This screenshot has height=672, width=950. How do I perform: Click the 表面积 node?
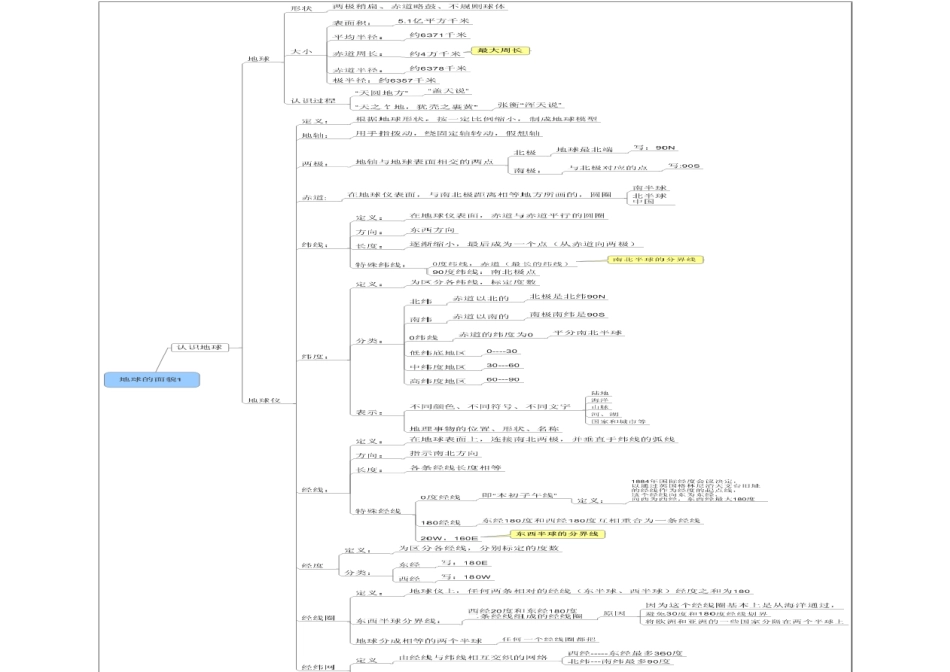click(x=353, y=23)
